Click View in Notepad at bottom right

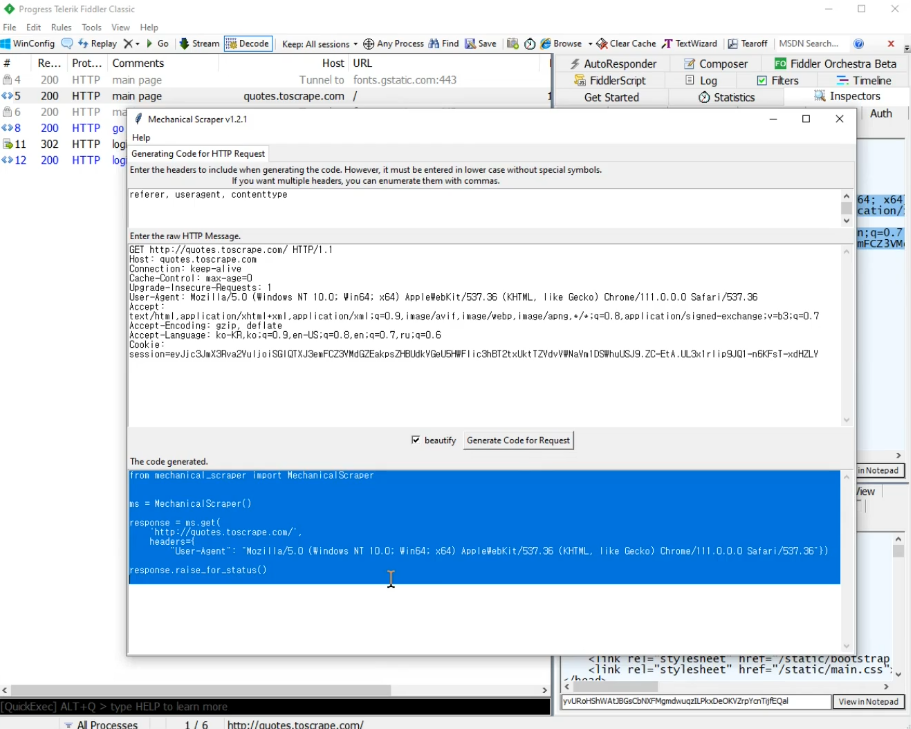pos(868,702)
